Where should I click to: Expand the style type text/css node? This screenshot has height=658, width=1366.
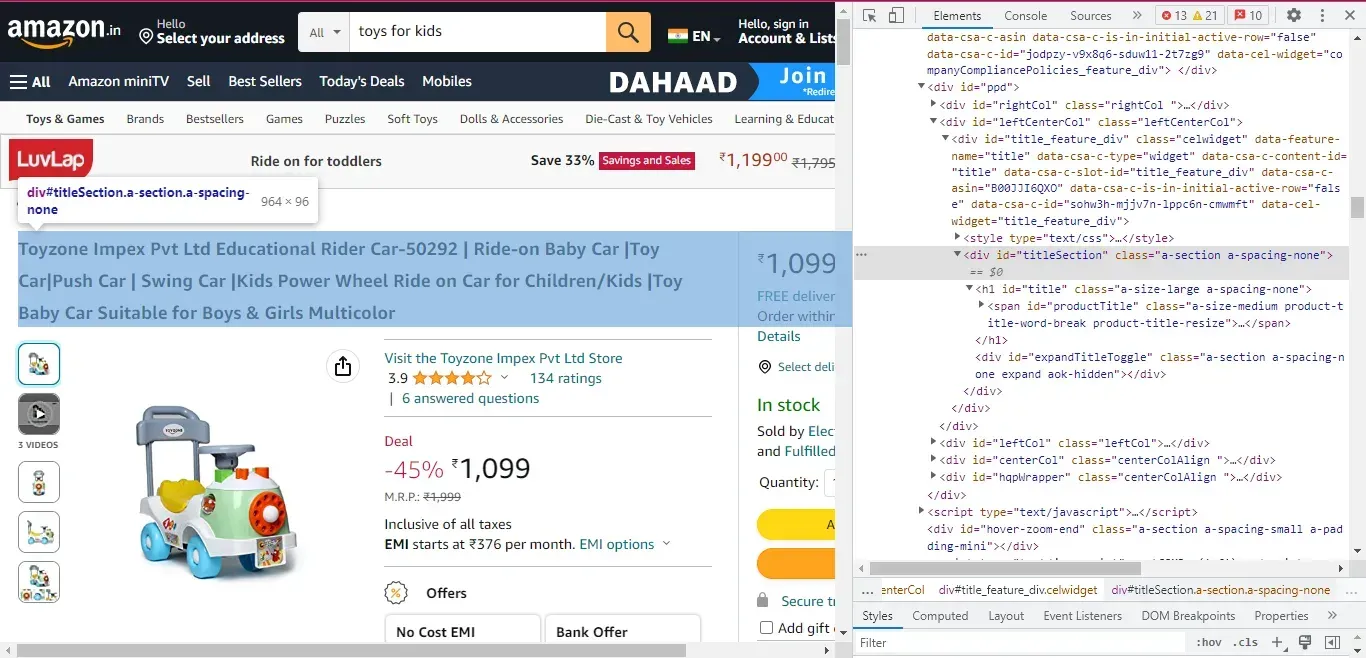click(x=957, y=238)
